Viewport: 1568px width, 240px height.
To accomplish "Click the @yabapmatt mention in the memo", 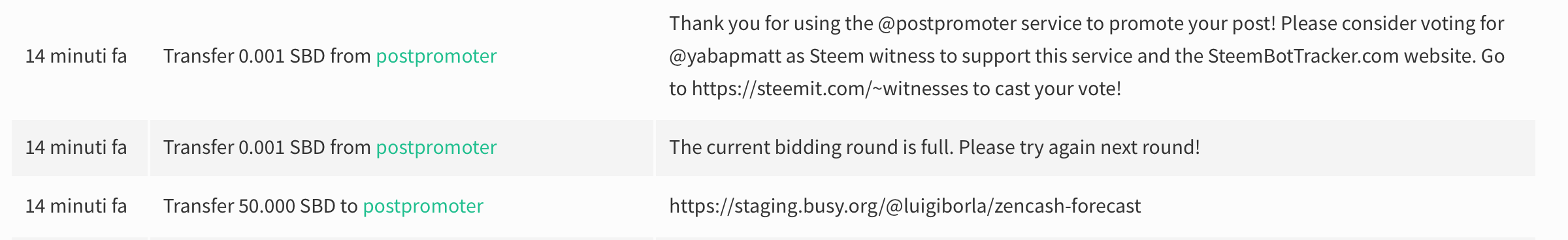I will click(725, 56).
